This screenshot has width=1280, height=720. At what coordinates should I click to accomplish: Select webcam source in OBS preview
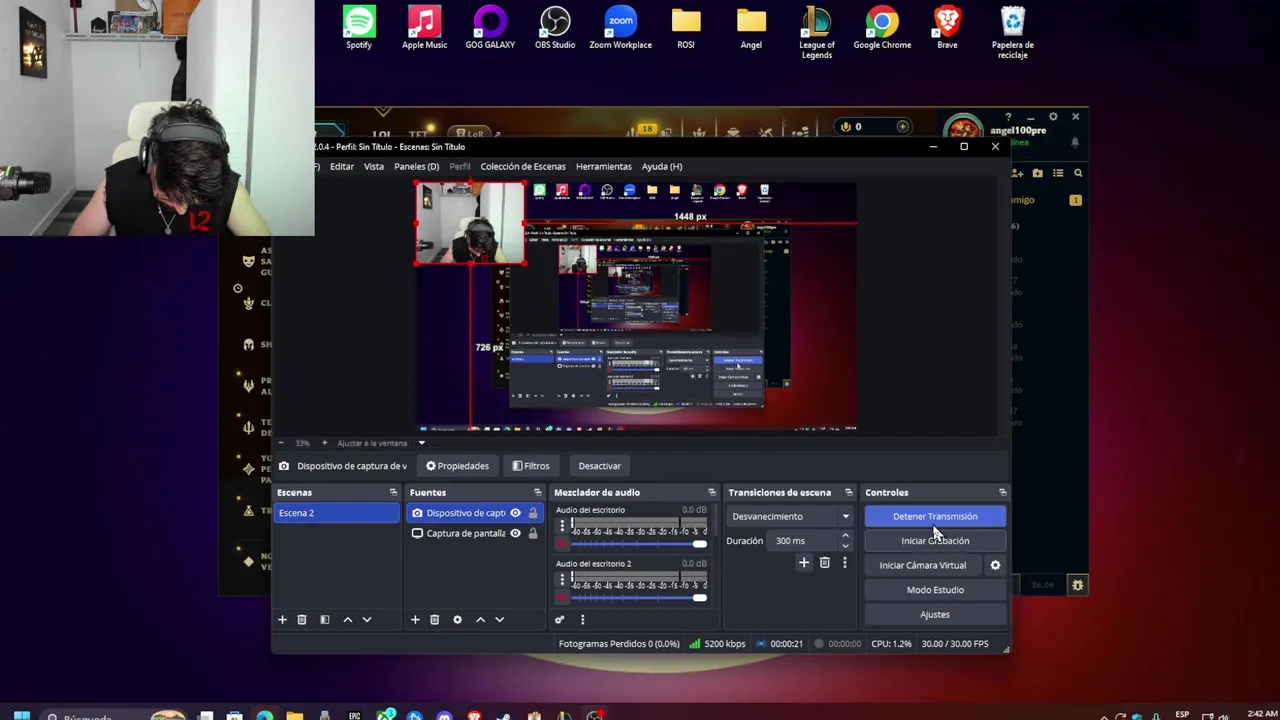470,223
